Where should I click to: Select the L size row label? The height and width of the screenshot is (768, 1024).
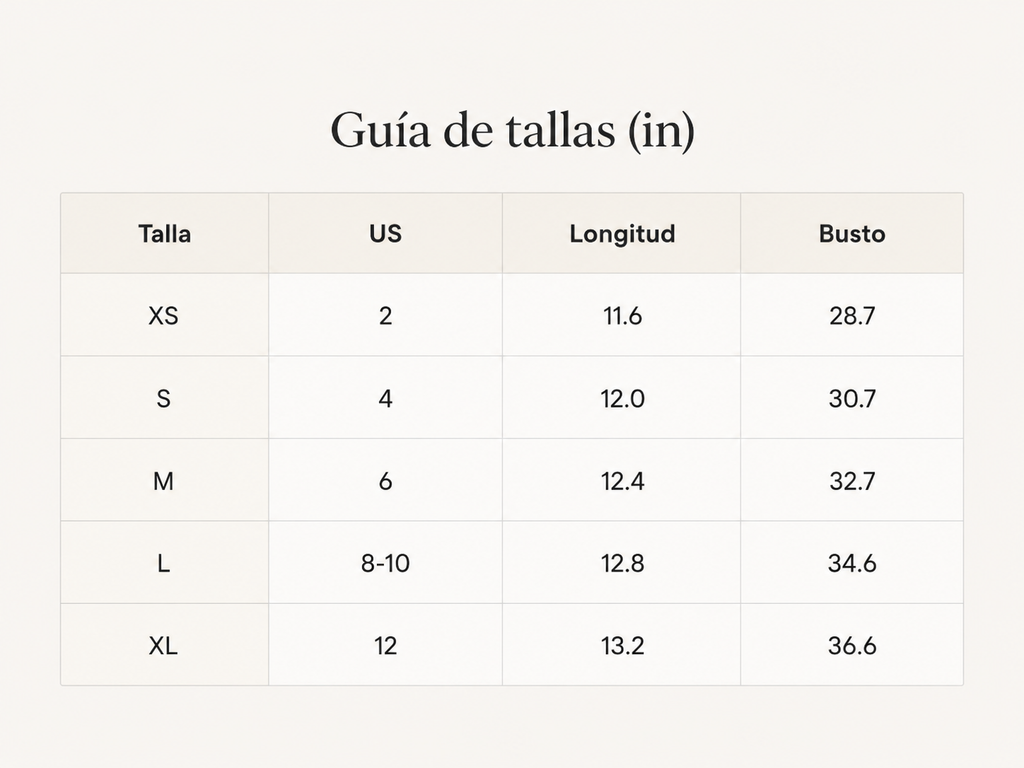point(163,563)
